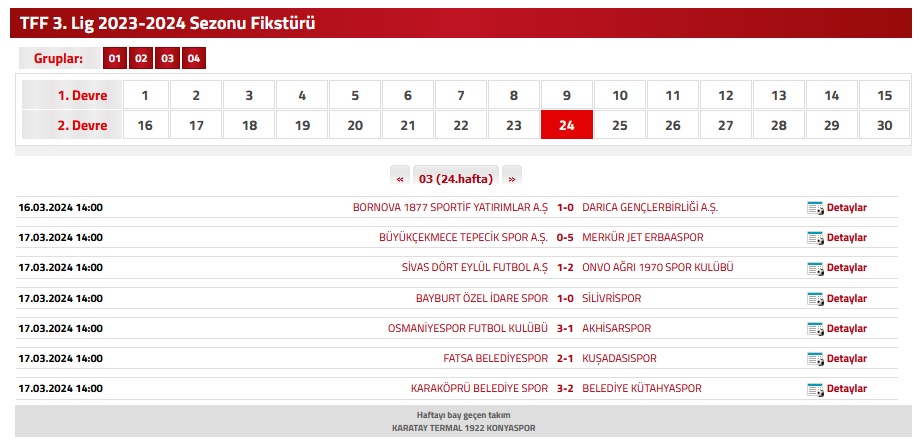Open Akhisarspor team link

616,328
